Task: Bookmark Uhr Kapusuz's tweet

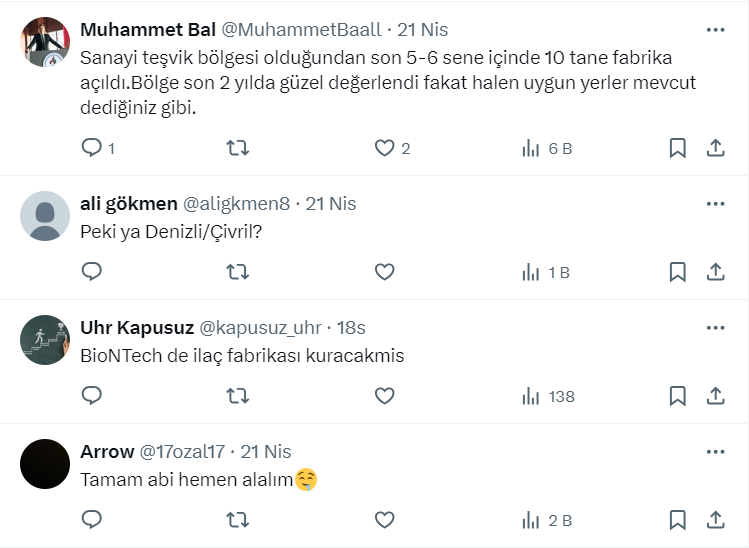Action: 677,396
